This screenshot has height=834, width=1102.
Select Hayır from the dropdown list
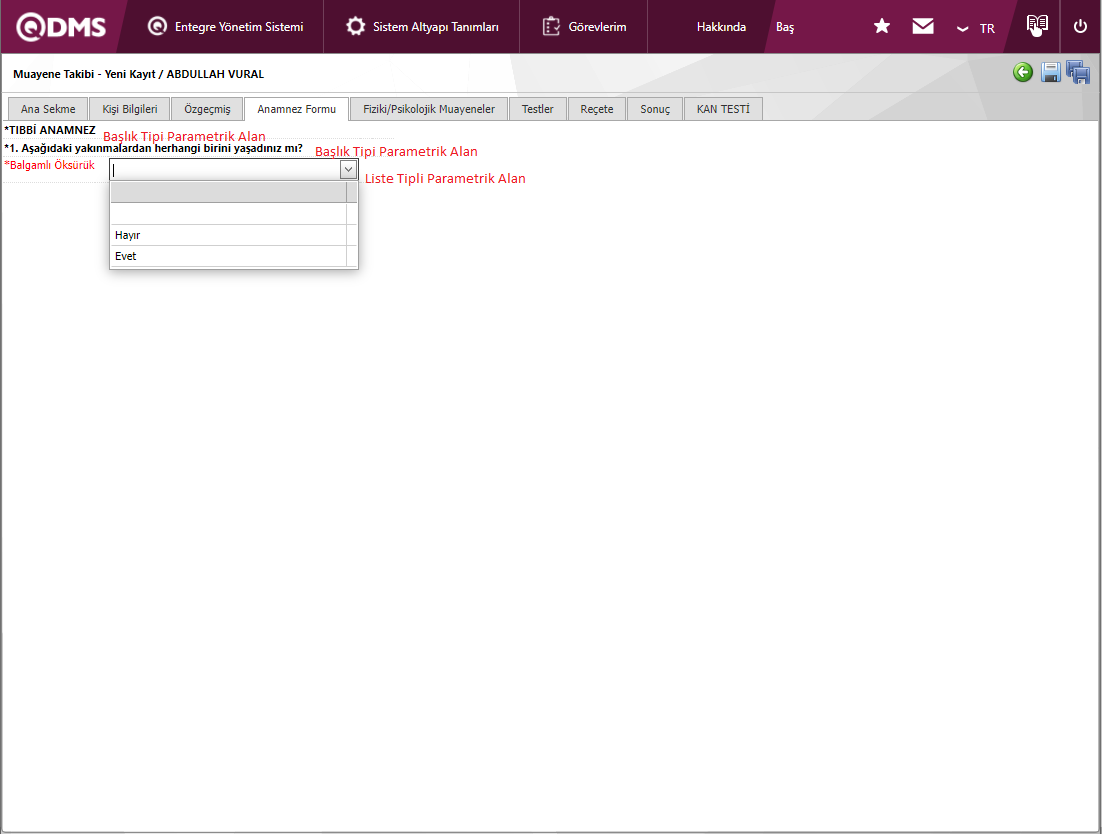(228, 235)
